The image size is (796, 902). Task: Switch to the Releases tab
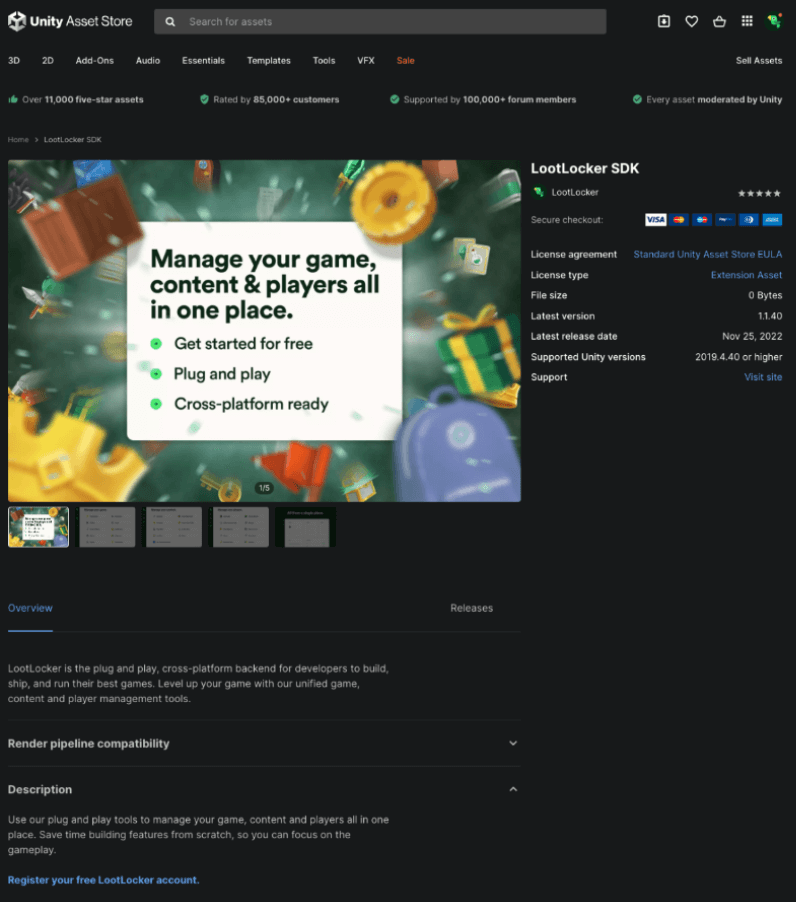472,608
